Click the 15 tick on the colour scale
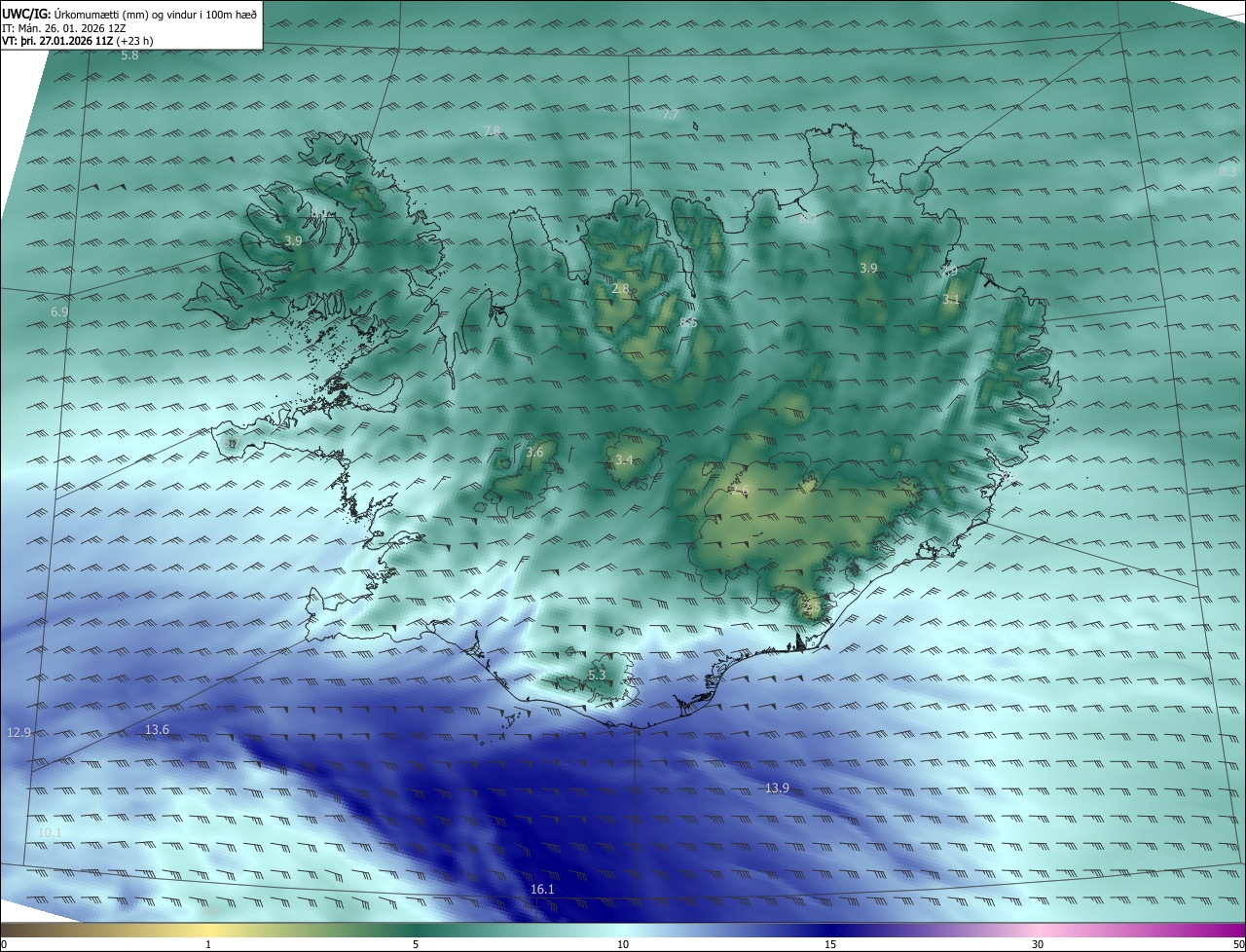1246x952 pixels. tap(830, 944)
